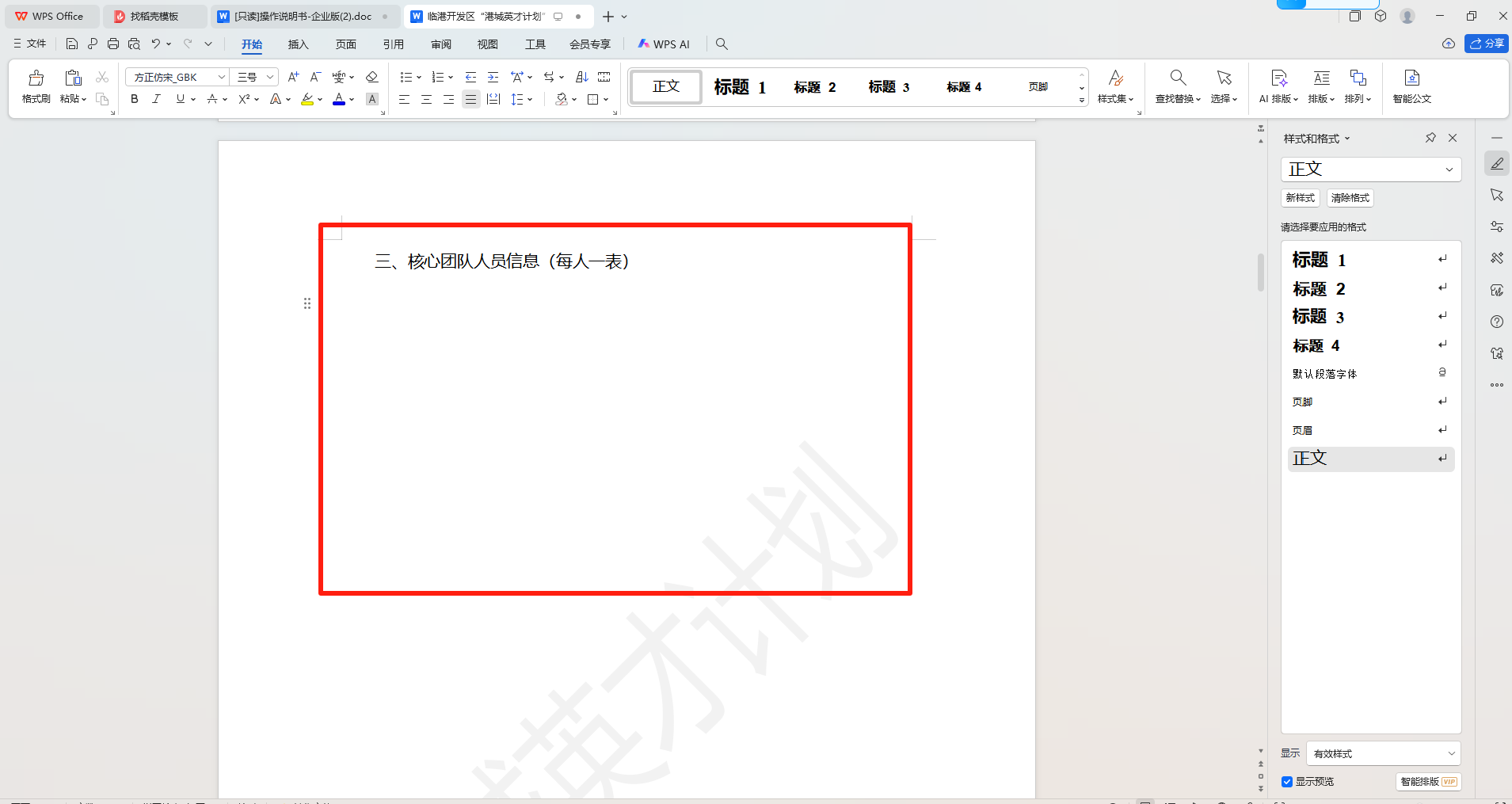
Task: Expand the font size dropdown
Action: tap(269, 77)
